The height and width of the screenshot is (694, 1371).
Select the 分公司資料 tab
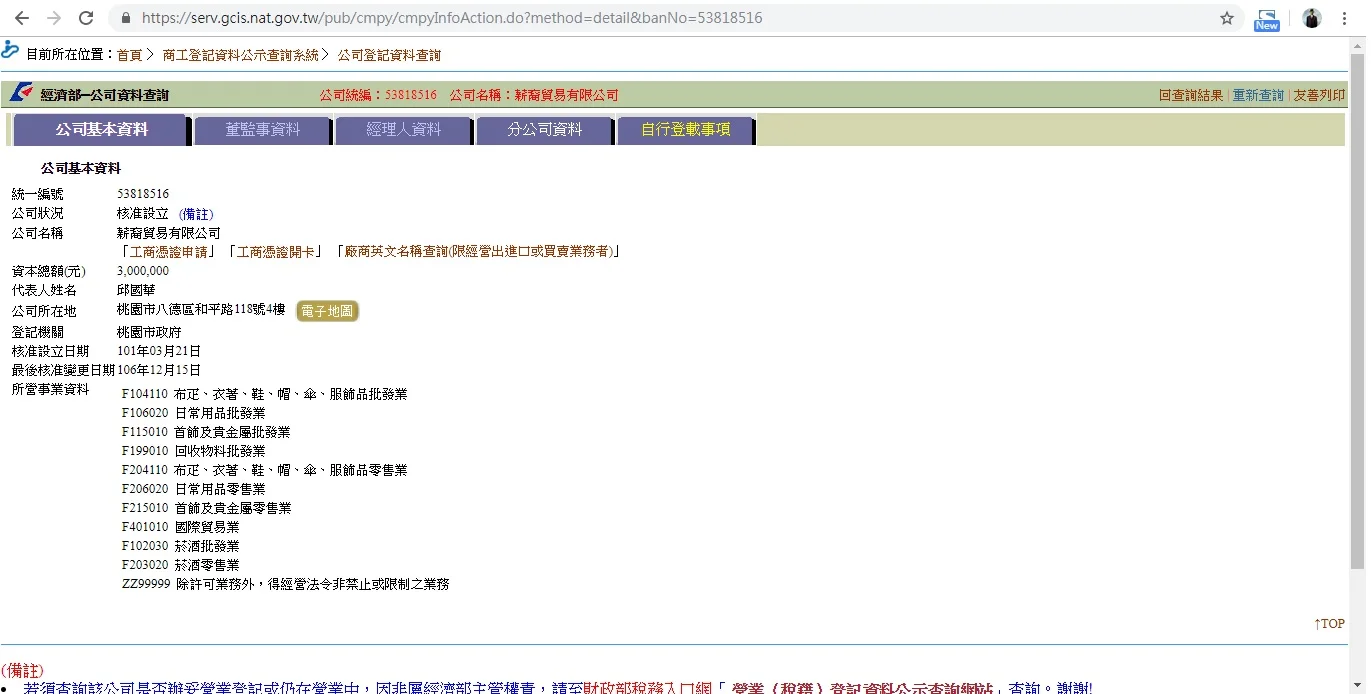tap(544, 130)
